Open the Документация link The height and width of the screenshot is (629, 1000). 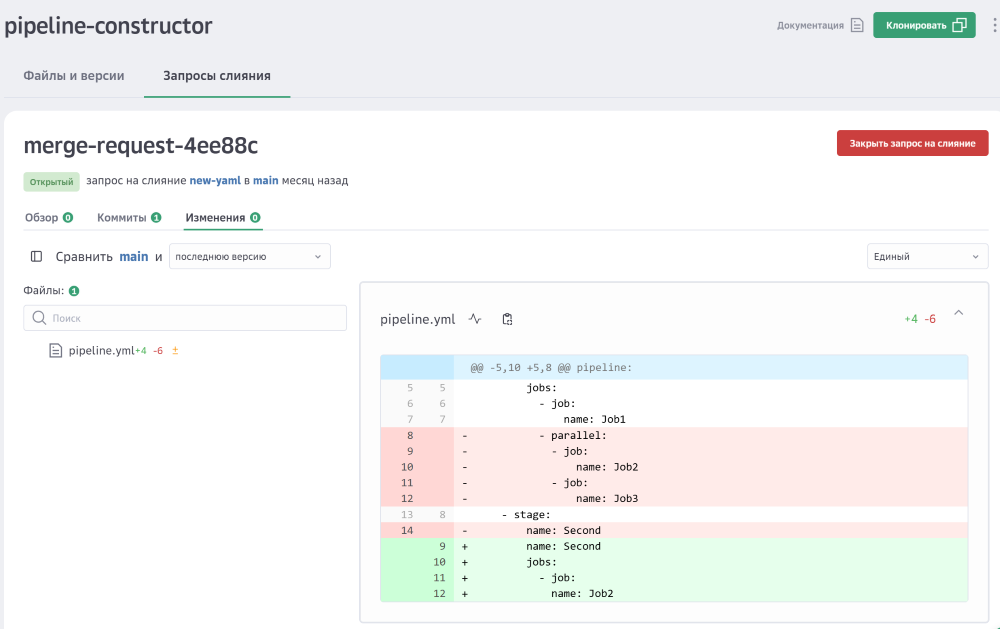[x=810, y=26]
